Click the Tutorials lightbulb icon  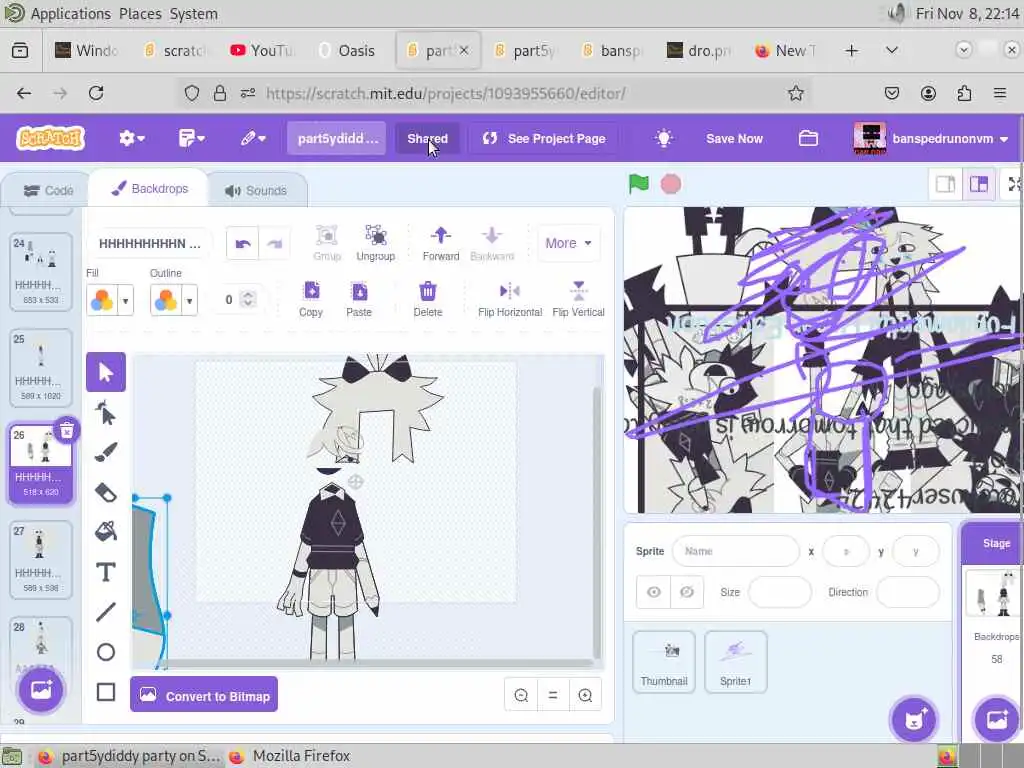pos(664,138)
